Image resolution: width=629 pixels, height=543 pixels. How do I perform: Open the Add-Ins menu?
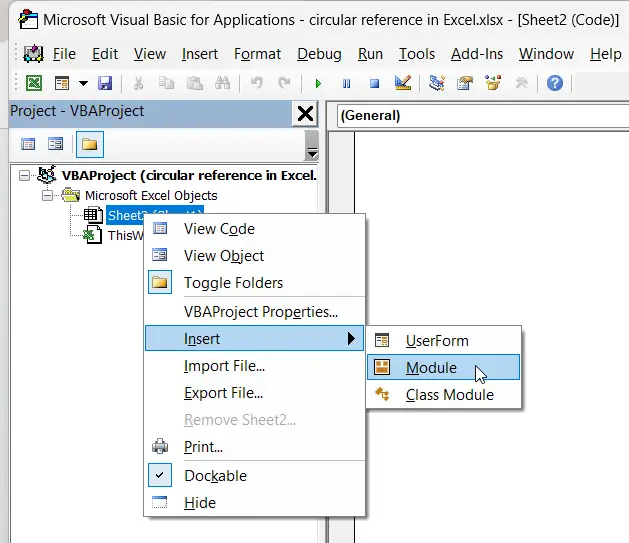[x=477, y=54]
